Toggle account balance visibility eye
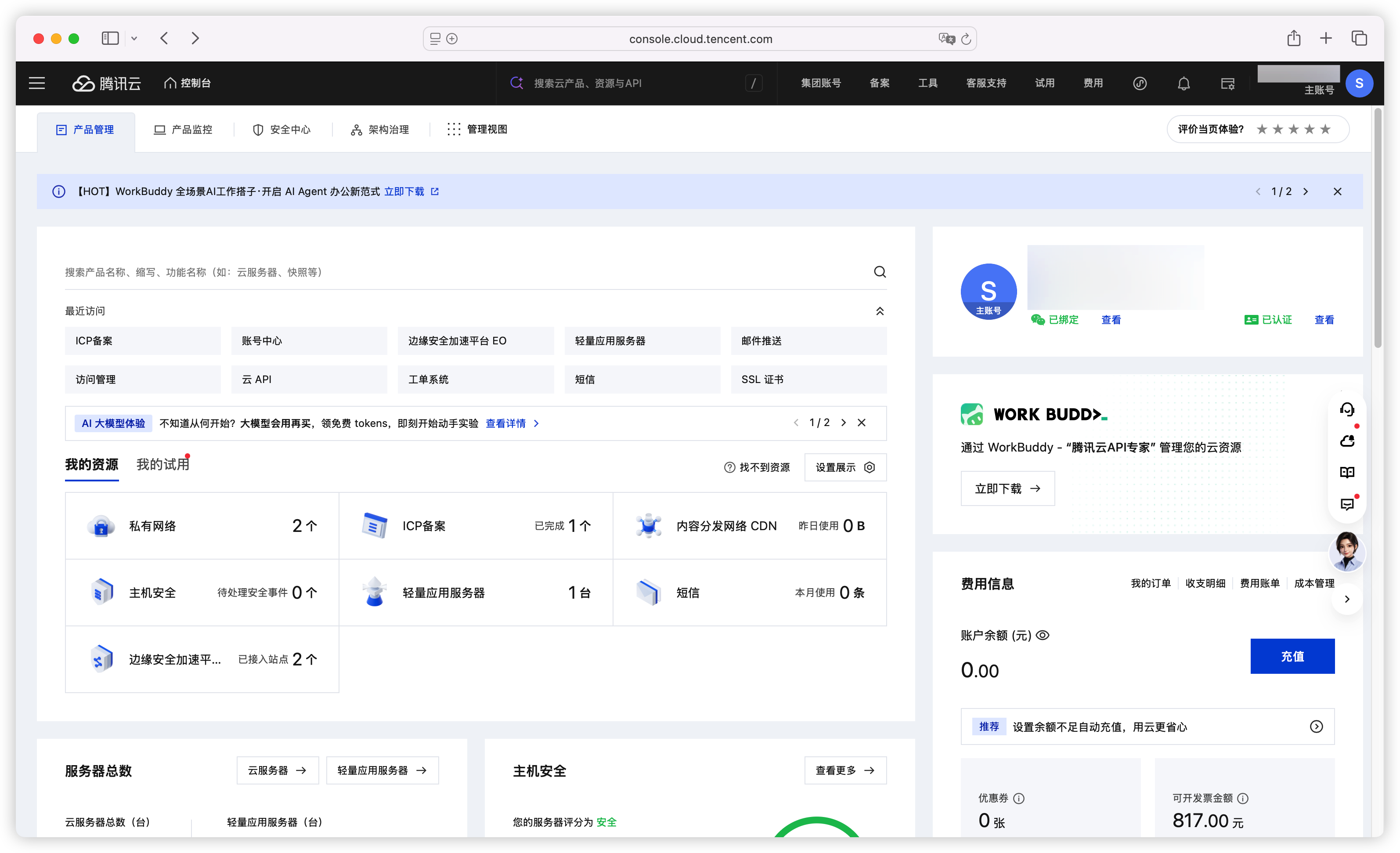 1043,635
